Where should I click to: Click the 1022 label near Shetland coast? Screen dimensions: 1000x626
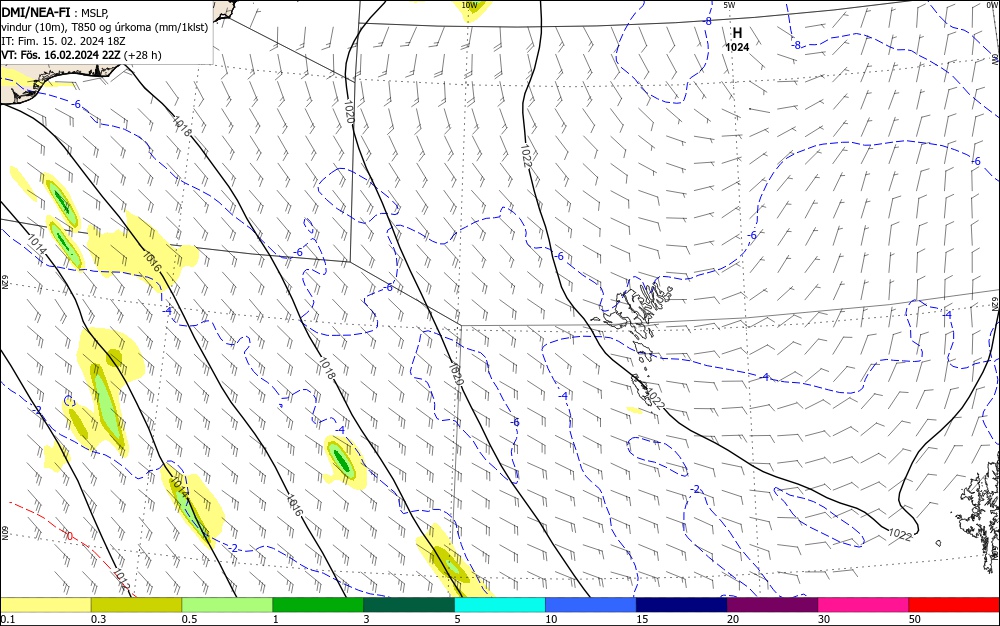[x=900, y=535]
